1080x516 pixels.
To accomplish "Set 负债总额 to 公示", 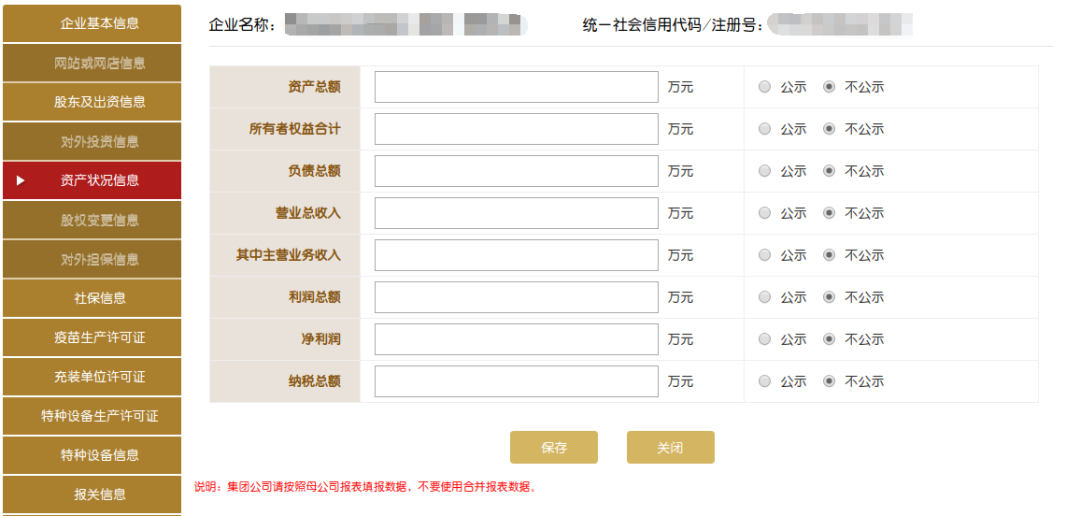I will pyautogui.click(x=765, y=171).
